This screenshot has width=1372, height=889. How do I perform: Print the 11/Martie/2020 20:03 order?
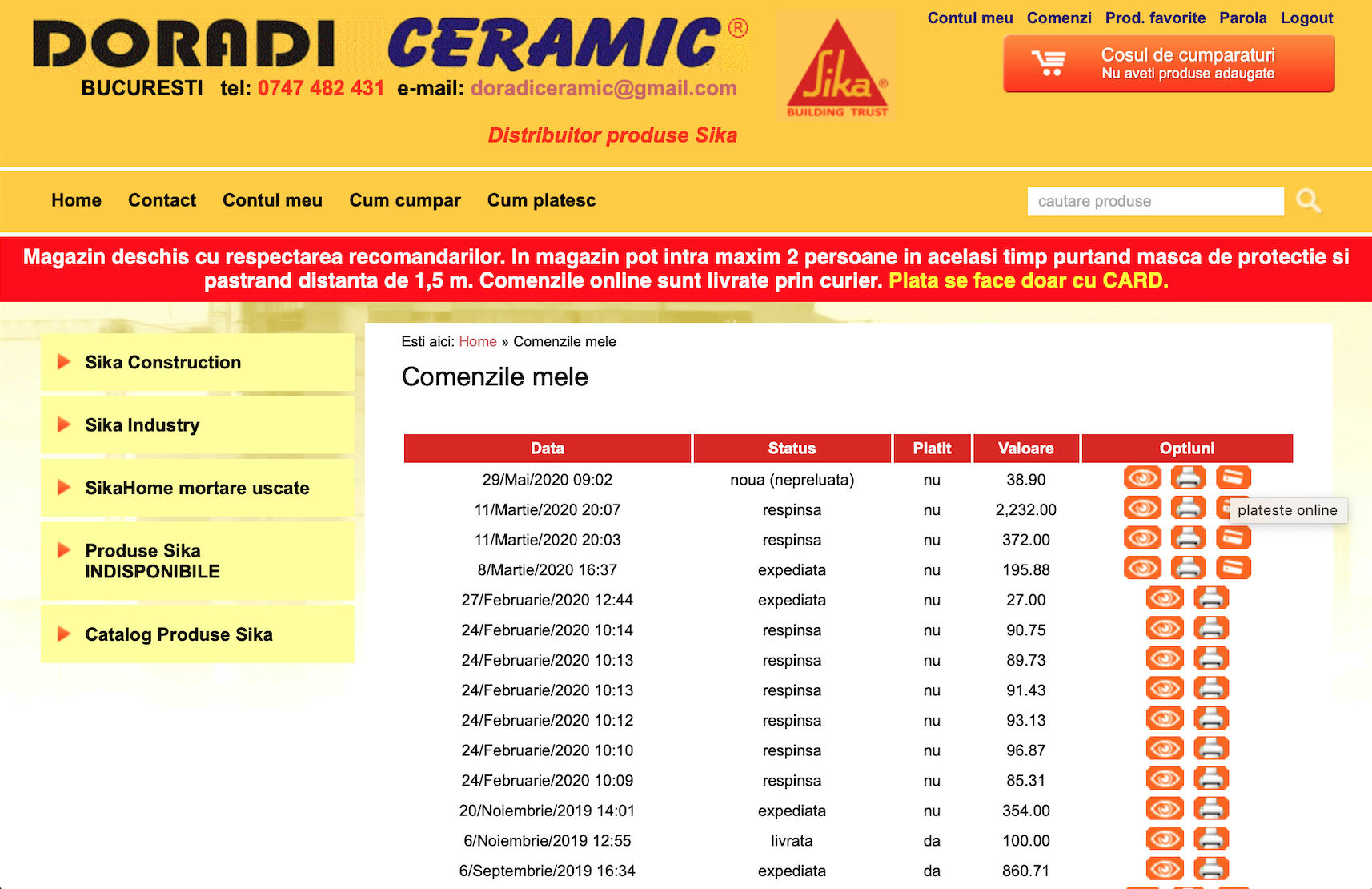coord(1189,538)
